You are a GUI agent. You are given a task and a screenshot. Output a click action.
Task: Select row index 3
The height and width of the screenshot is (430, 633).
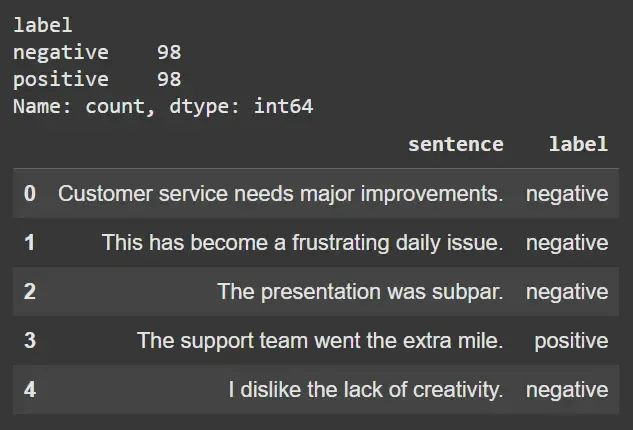tap(30, 341)
